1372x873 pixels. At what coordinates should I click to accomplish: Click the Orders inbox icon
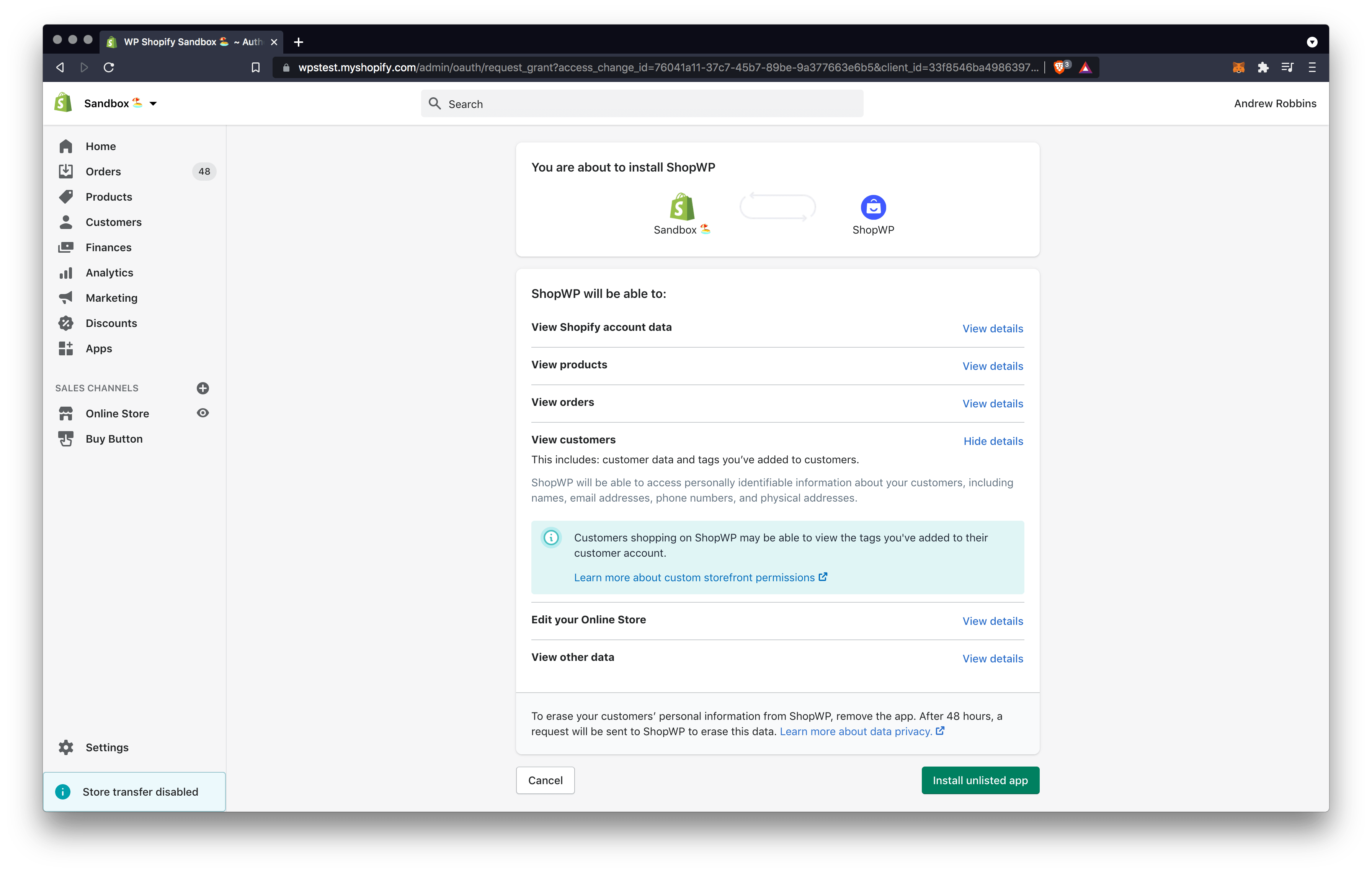coord(66,172)
